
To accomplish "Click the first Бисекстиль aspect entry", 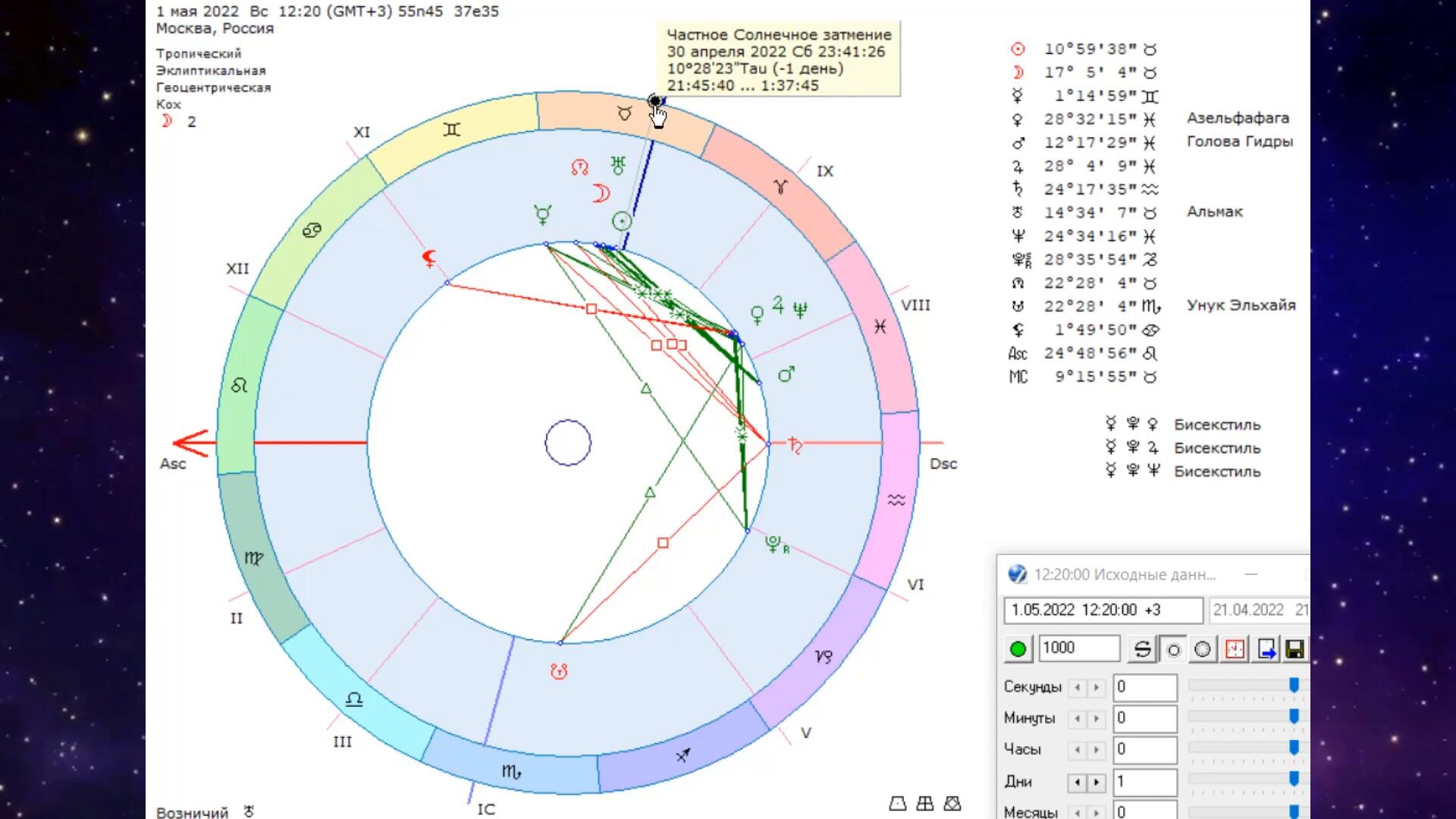I will click(1216, 425).
